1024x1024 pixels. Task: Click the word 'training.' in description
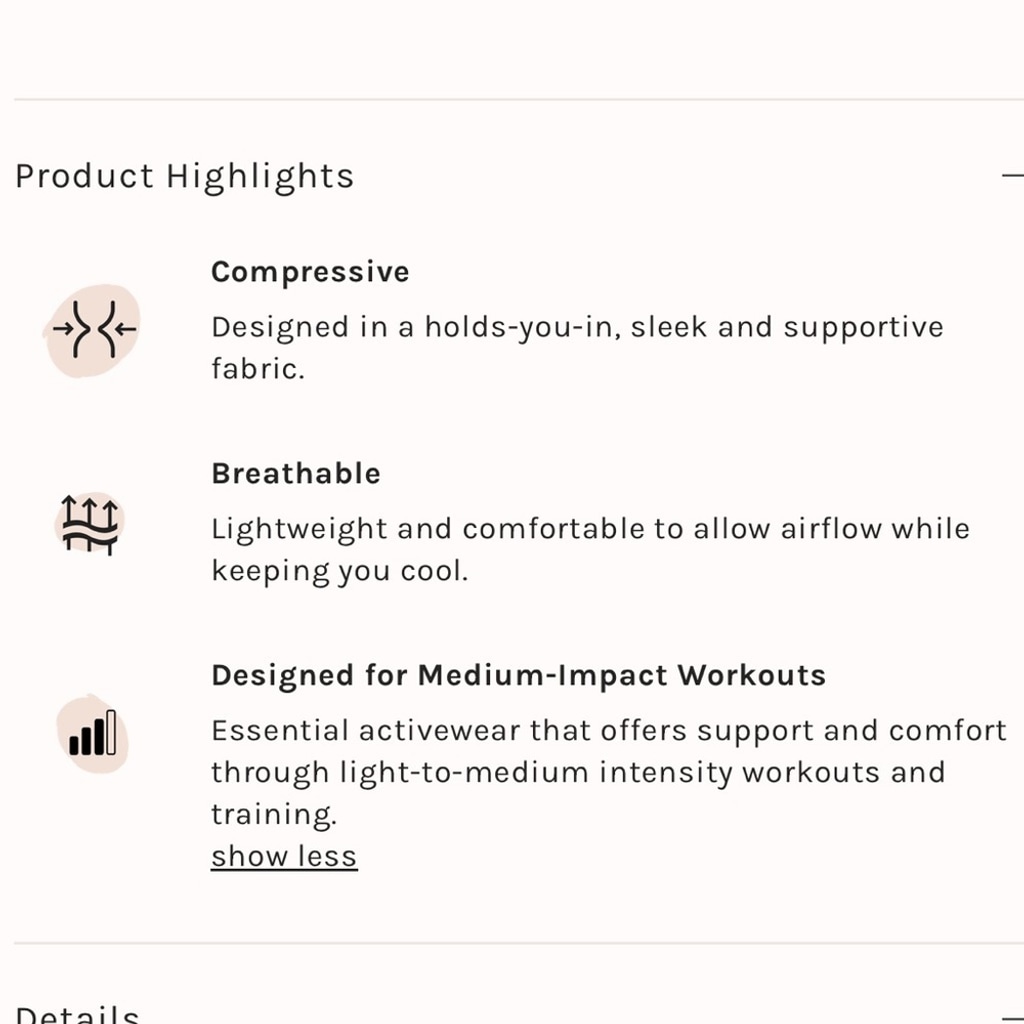pos(274,814)
